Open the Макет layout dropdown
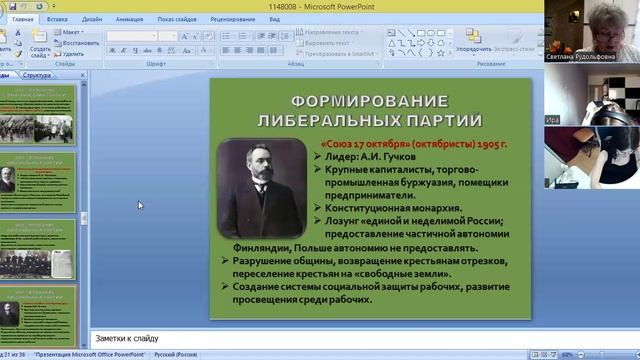 (x=69, y=32)
